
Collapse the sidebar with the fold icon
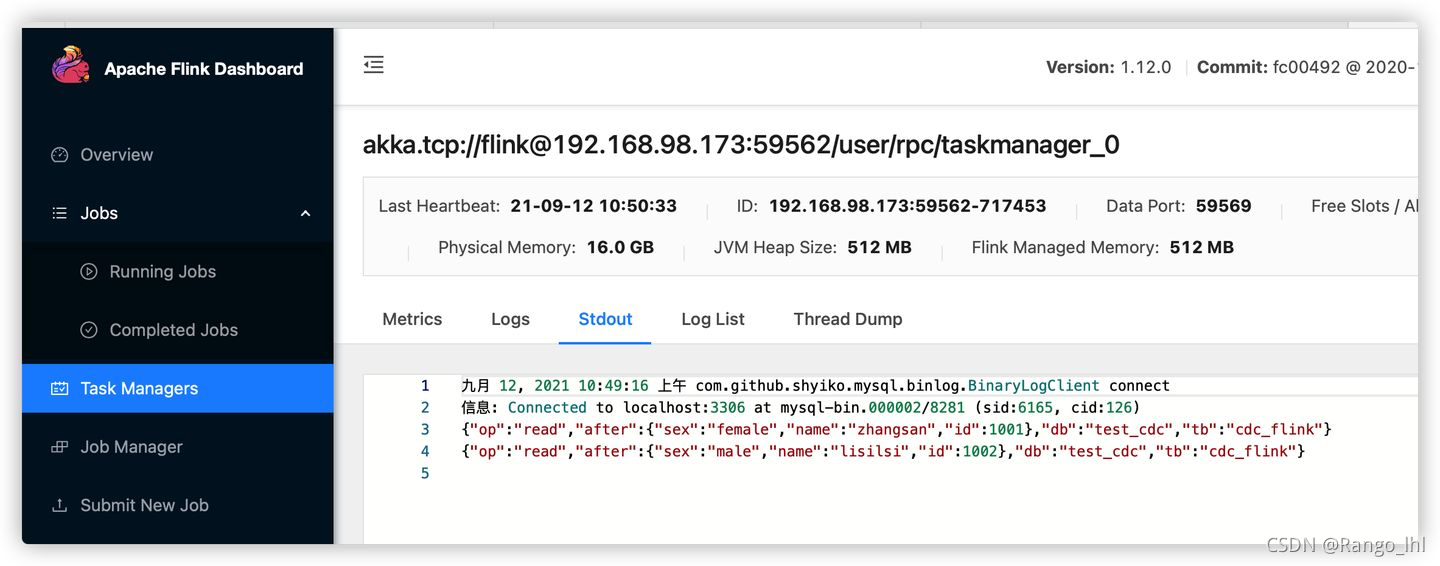click(x=374, y=65)
